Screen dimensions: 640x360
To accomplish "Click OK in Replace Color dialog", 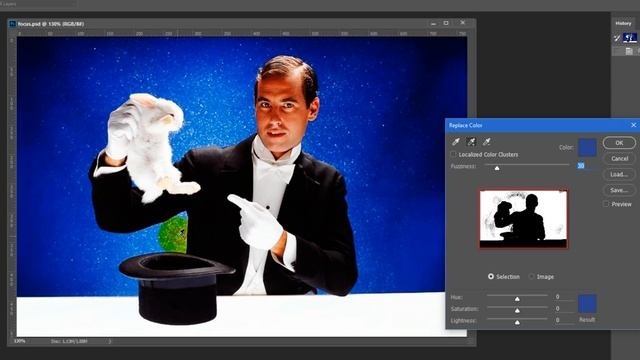I will point(619,142).
